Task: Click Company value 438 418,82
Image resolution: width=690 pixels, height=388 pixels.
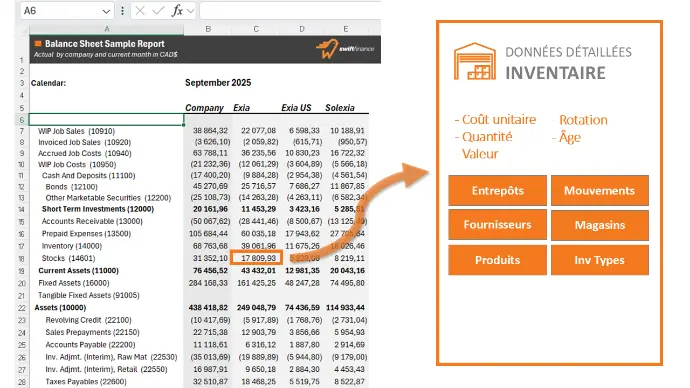Action: (x=208, y=307)
